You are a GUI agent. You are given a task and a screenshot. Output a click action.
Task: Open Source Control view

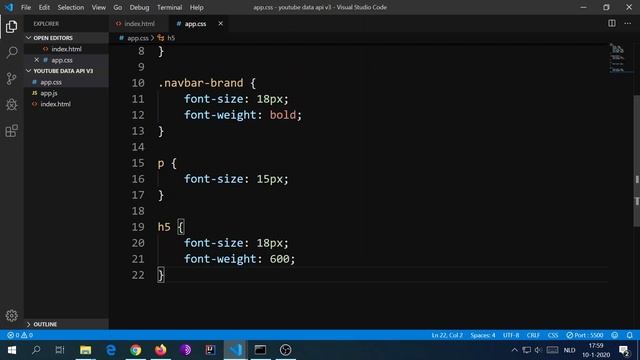(11, 78)
